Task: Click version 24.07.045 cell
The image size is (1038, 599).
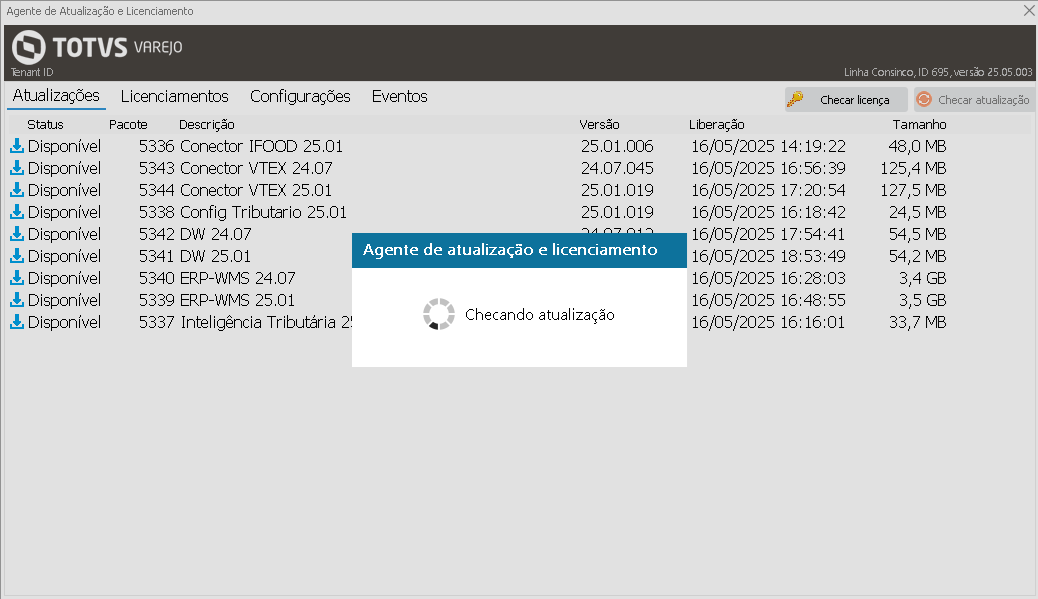Action: [x=617, y=167]
